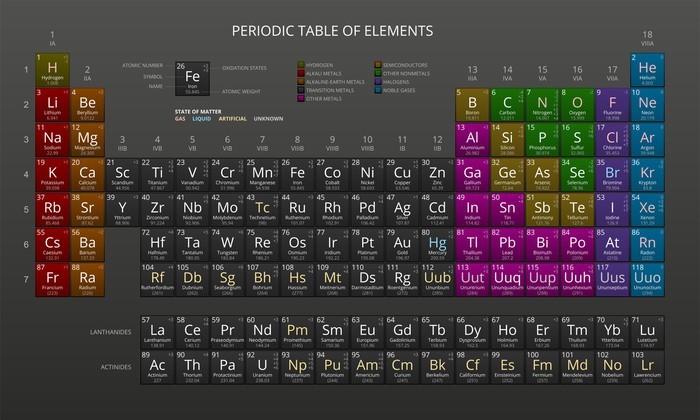This screenshot has height=420, width=700.
Task: Click the Hydrogen element tile
Action: point(52,71)
